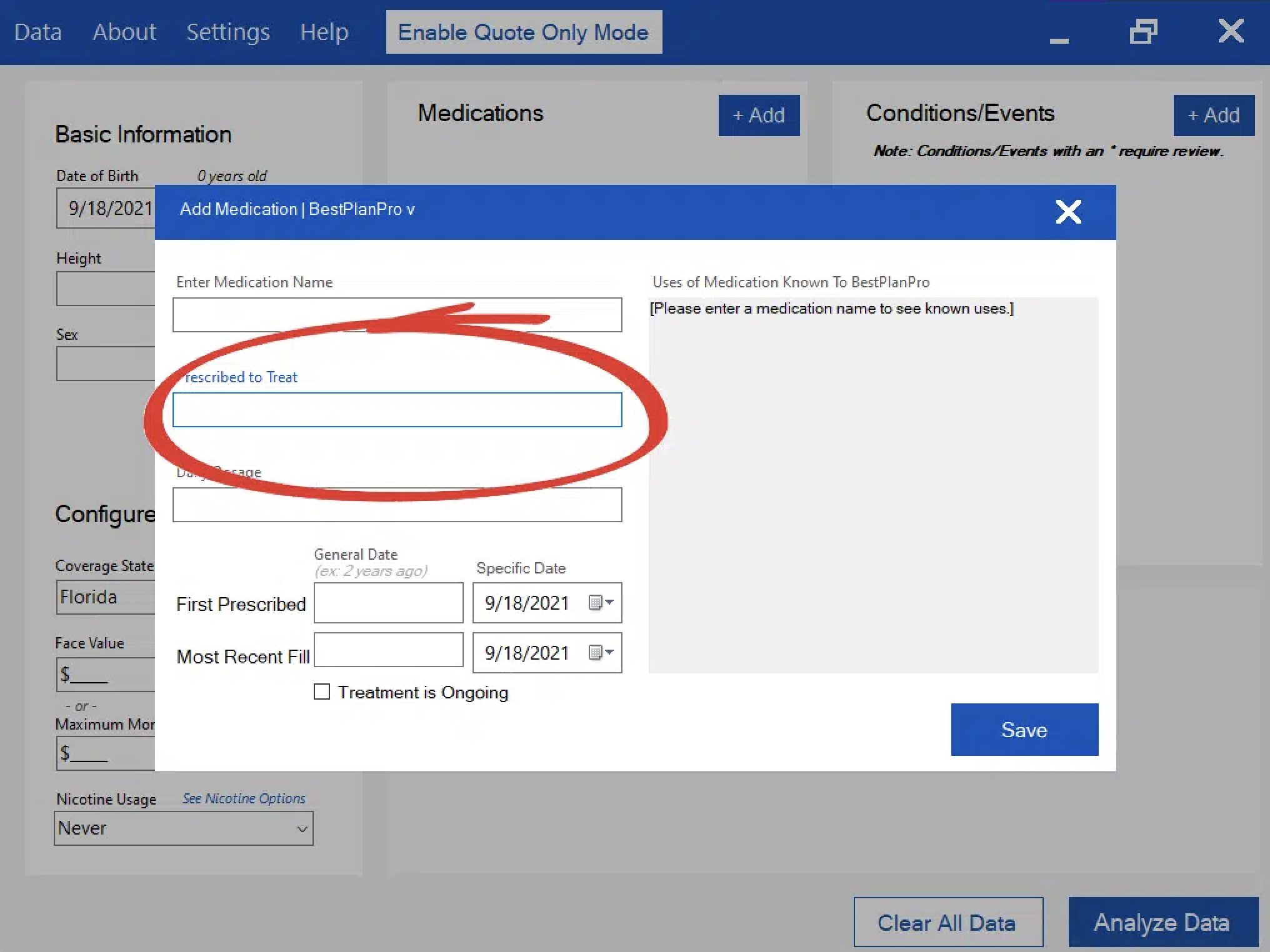Image resolution: width=1270 pixels, height=952 pixels.
Task: Click Enable Quote Only Mode button
Action: [x=523, y=32]
